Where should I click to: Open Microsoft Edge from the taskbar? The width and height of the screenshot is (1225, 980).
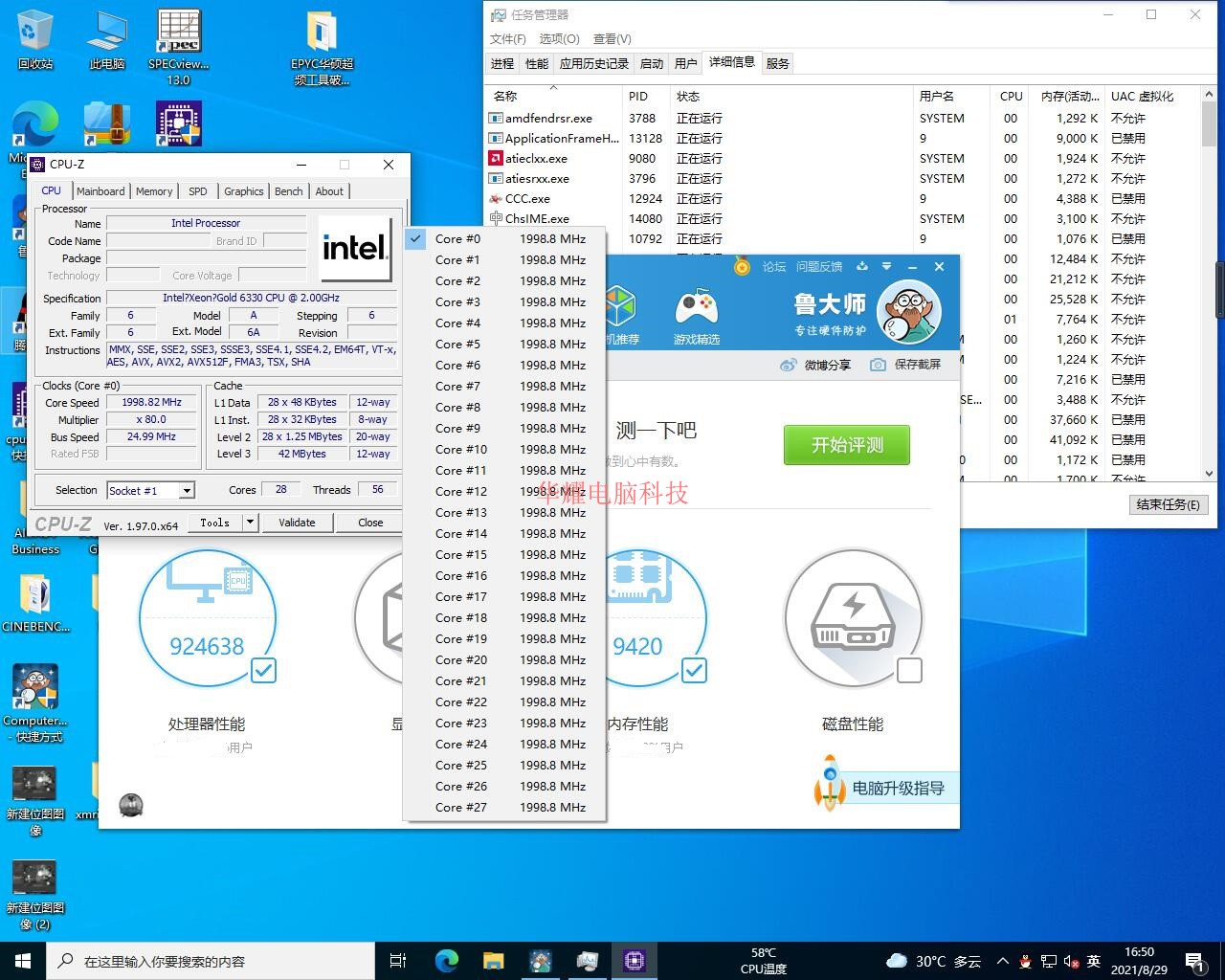[x=446, y=961]
